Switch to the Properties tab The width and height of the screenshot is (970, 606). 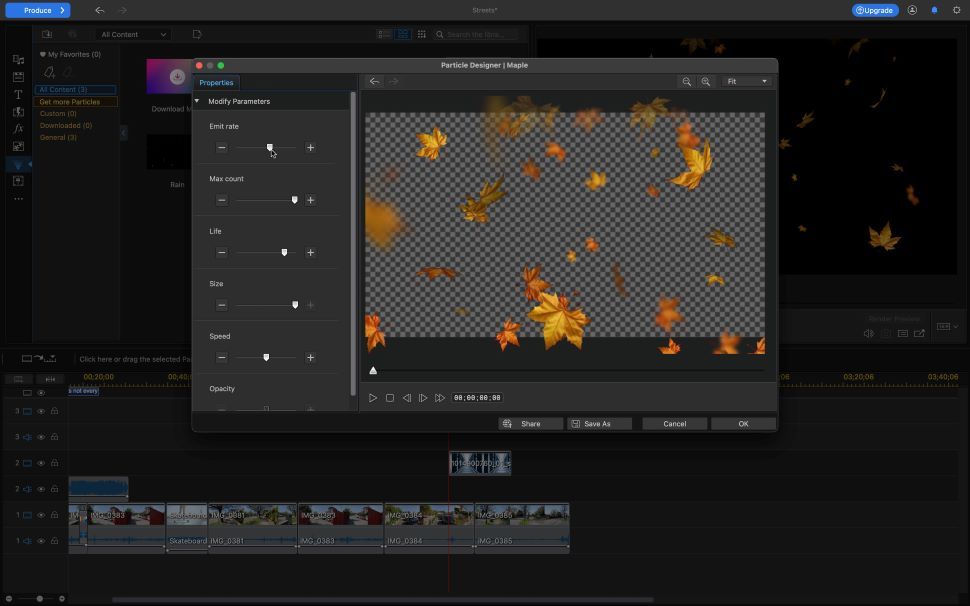coord(216,82)
